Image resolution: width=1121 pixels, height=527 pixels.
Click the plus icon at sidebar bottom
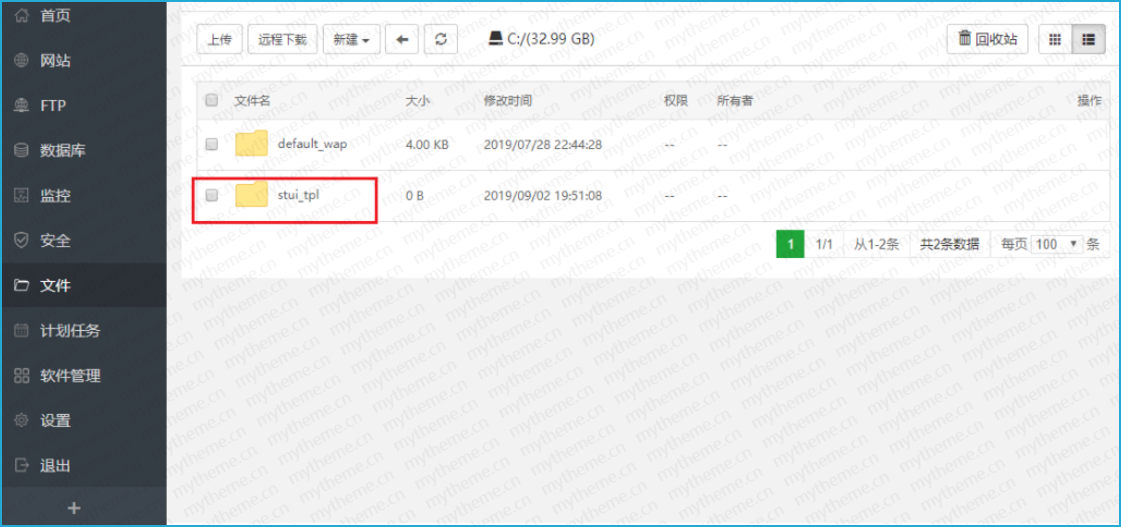pyautogui.click(x=74, y=508)
